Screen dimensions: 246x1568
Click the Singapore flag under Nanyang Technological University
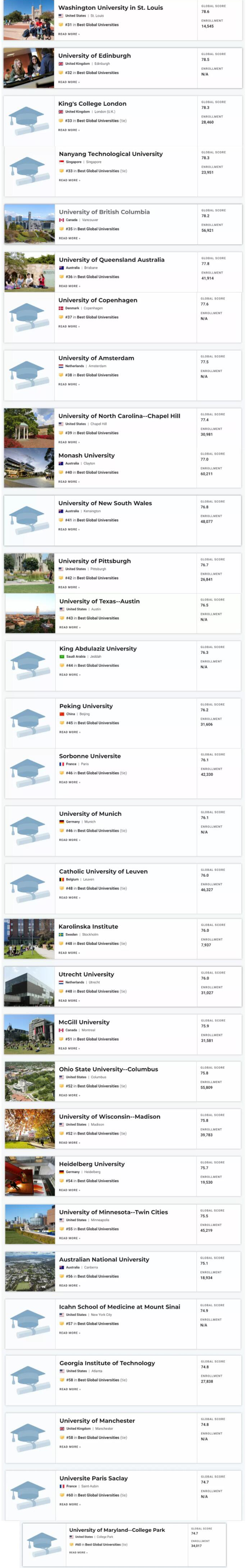(61, 162)
